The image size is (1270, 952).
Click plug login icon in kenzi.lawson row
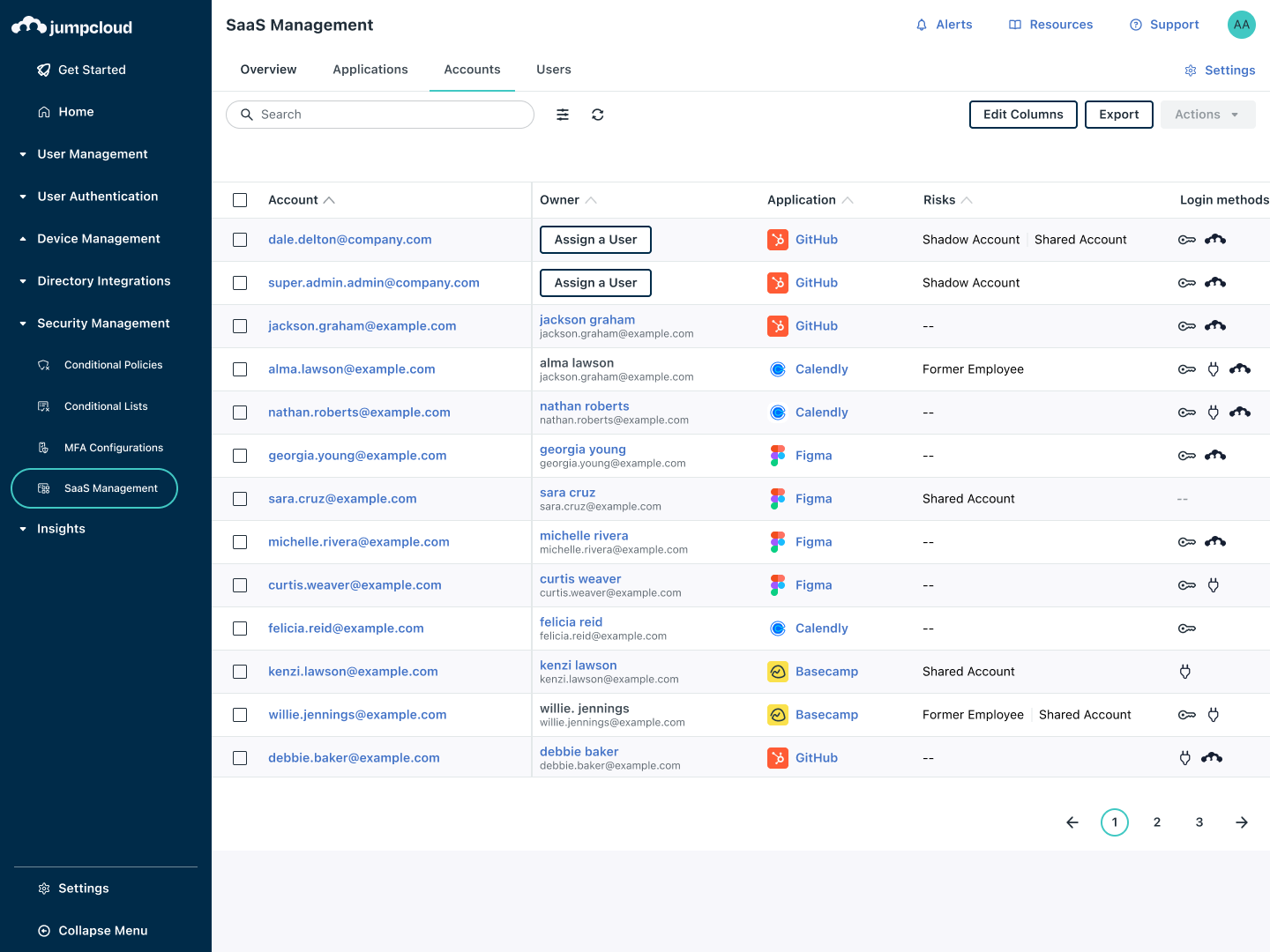(1185, 672)
